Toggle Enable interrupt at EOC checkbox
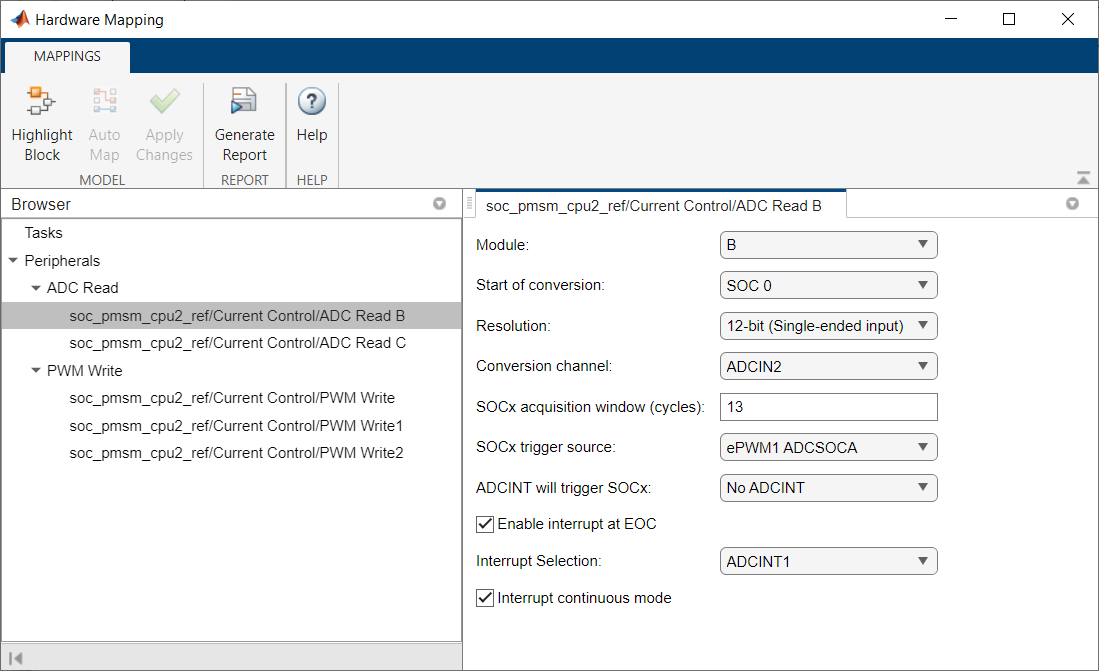 point(486,523)
